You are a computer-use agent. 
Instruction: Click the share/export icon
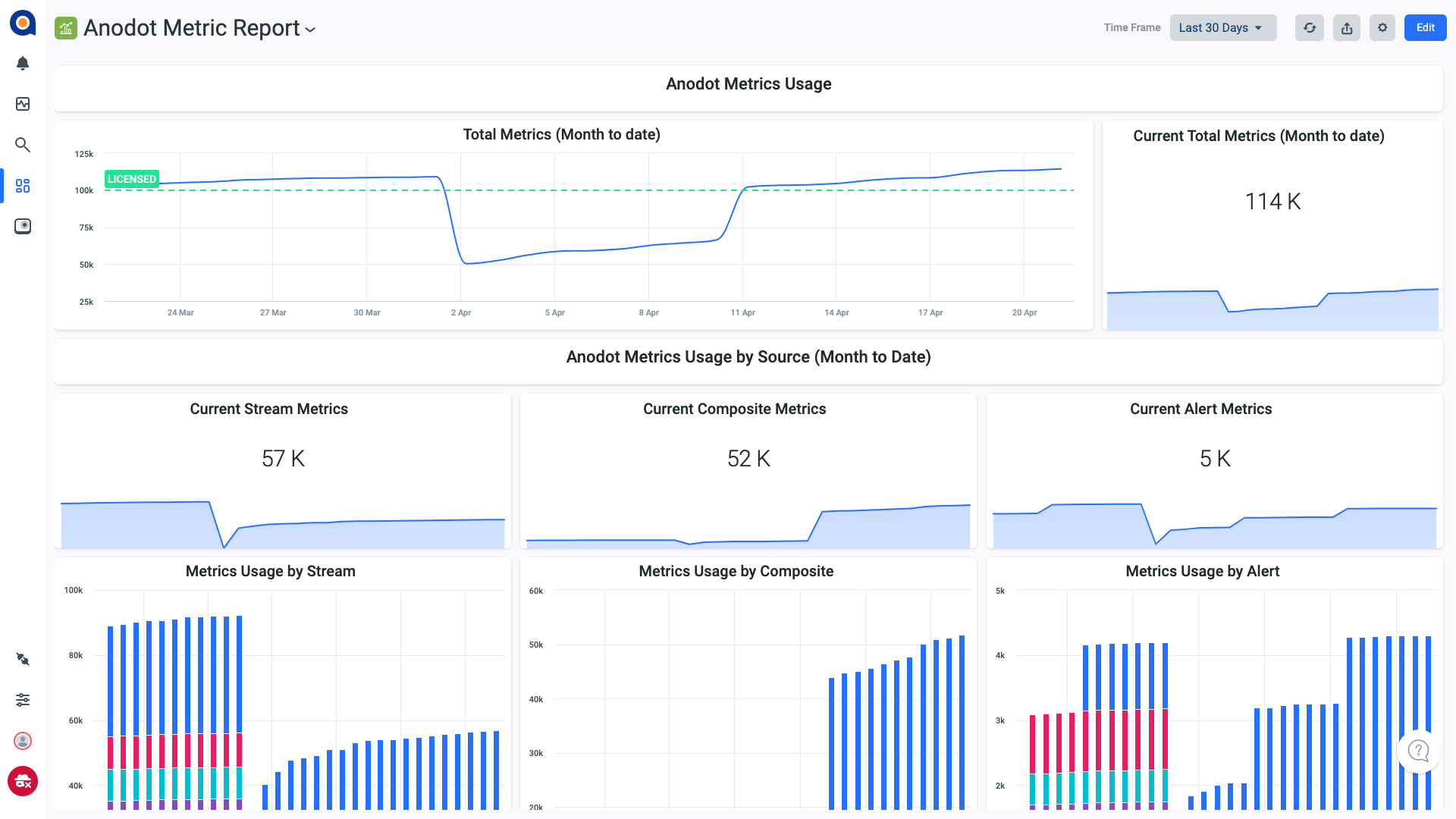[1347, 28]
